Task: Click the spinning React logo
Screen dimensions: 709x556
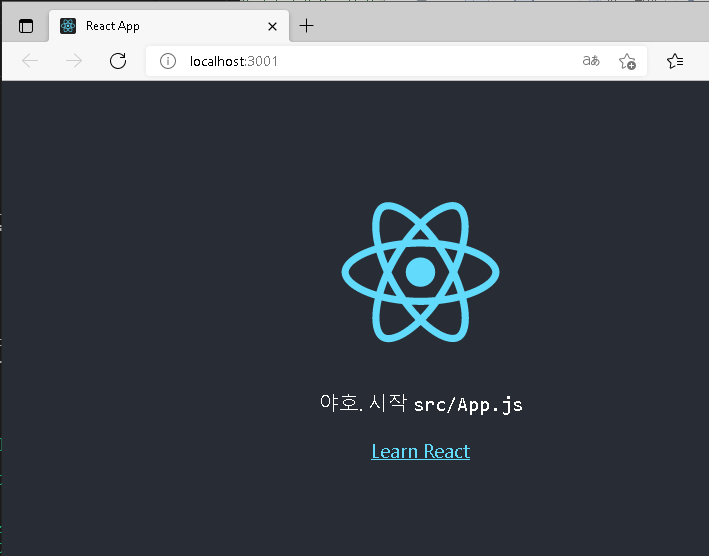Action: [421, 272]
